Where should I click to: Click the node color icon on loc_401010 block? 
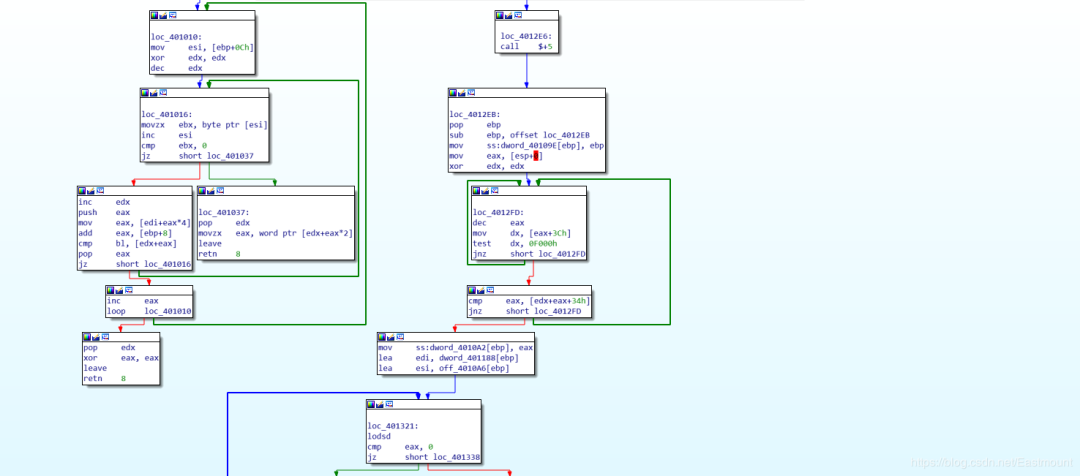pos(155,16)
